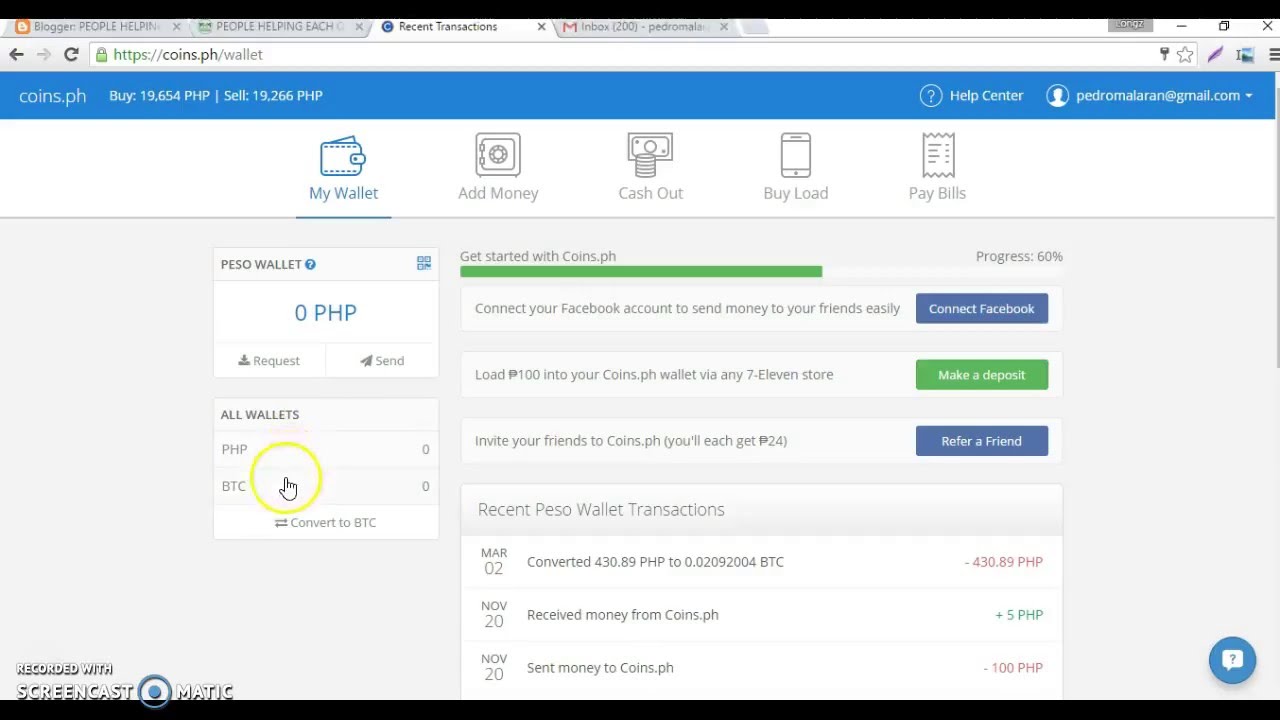1280x720 pixels.
Task: Click the Connect Facebook button
Action: tap(982, 309)
